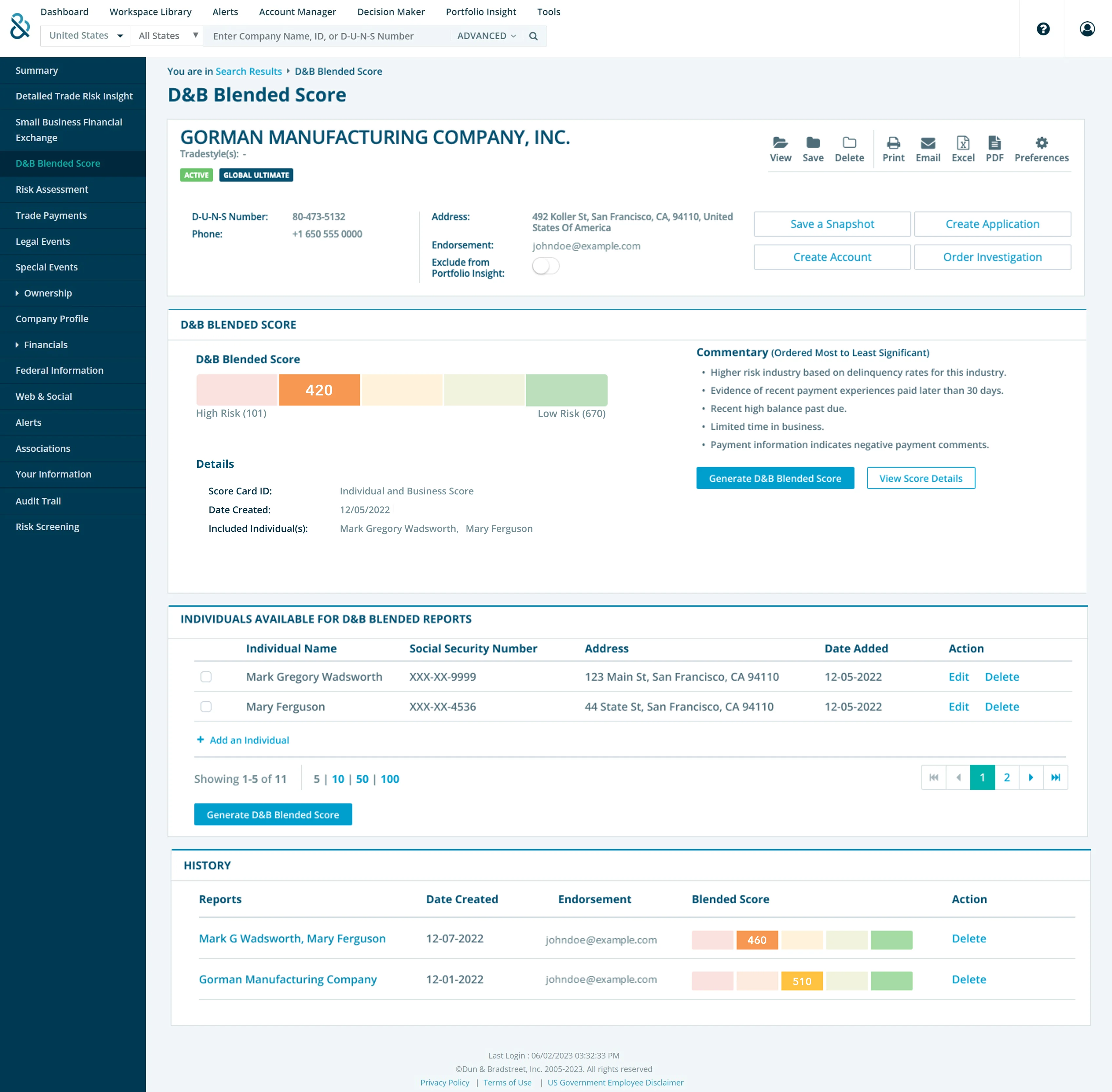Screen dimensions: 1112x1092
Task: Expand Ownership in the sidebar
Action: coord(48,293)
